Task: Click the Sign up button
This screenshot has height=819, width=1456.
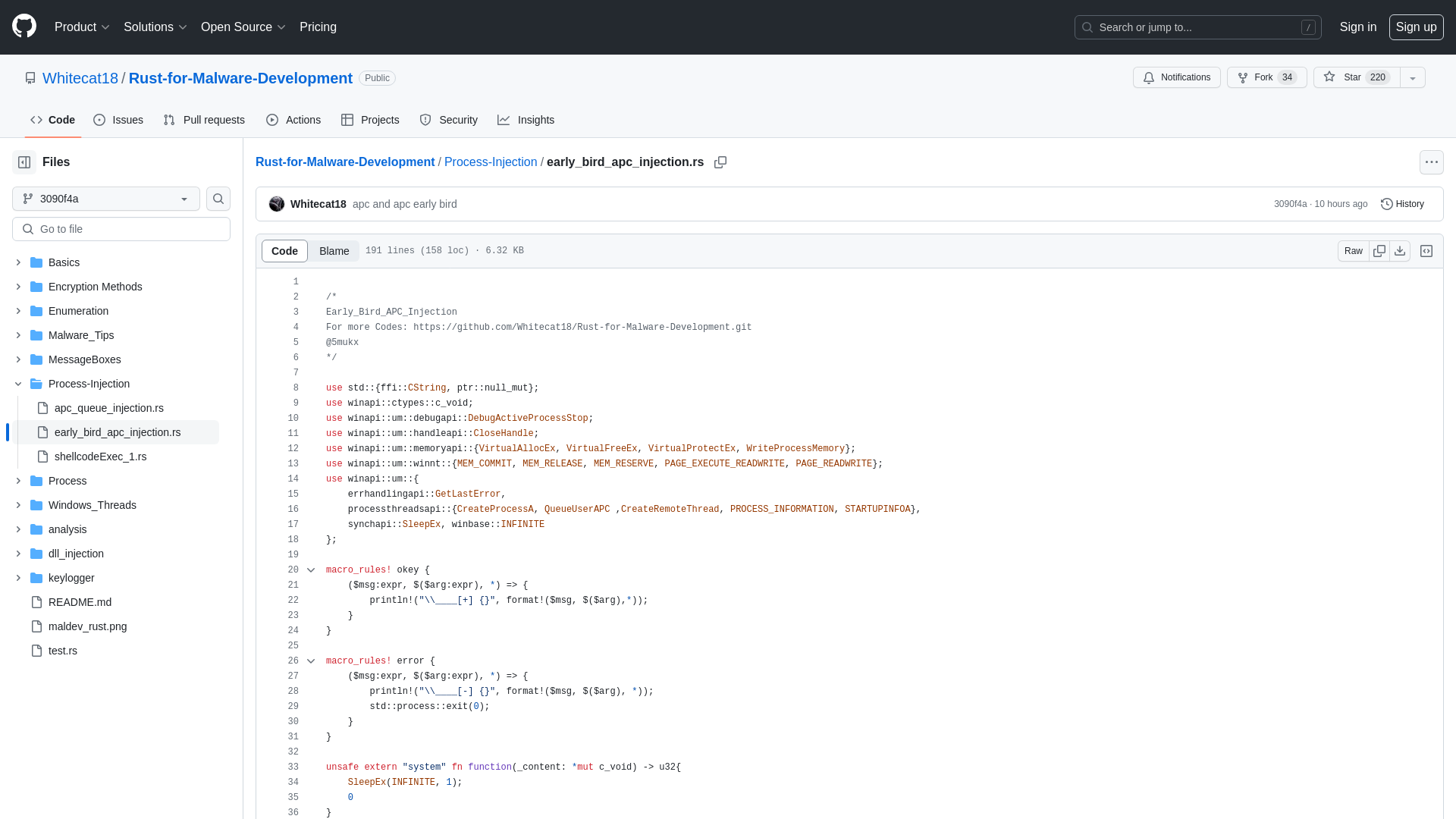Action: (x=1416, y=27)
